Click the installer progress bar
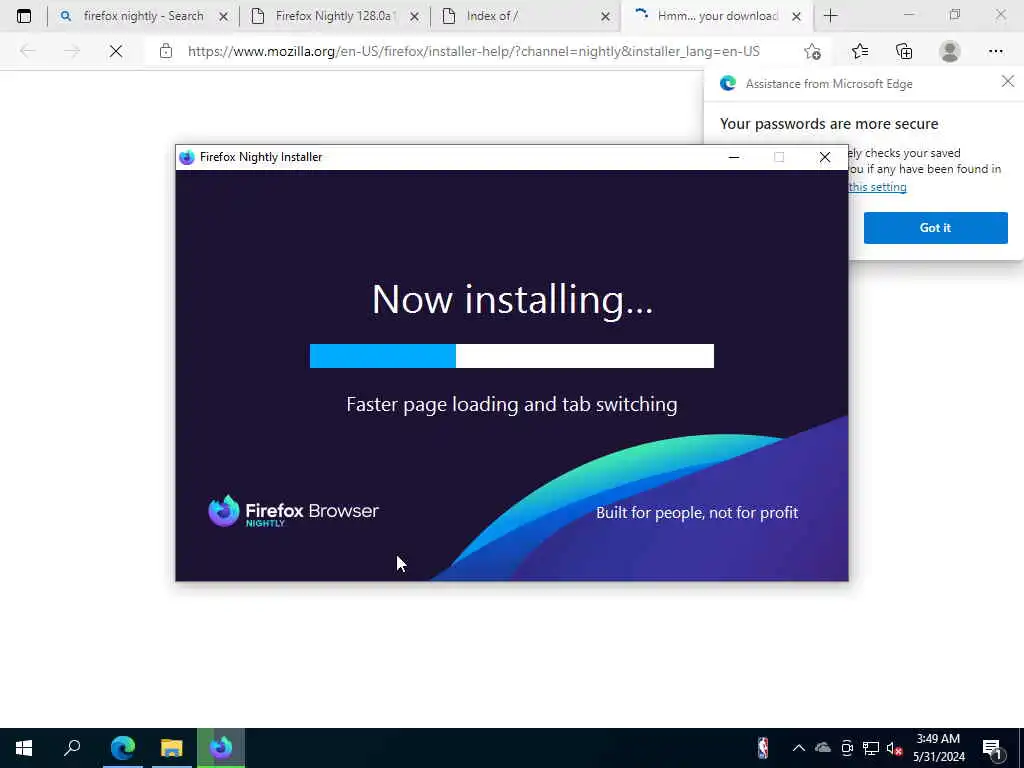This screenshot has width=1024, height=768. point(511,356)
